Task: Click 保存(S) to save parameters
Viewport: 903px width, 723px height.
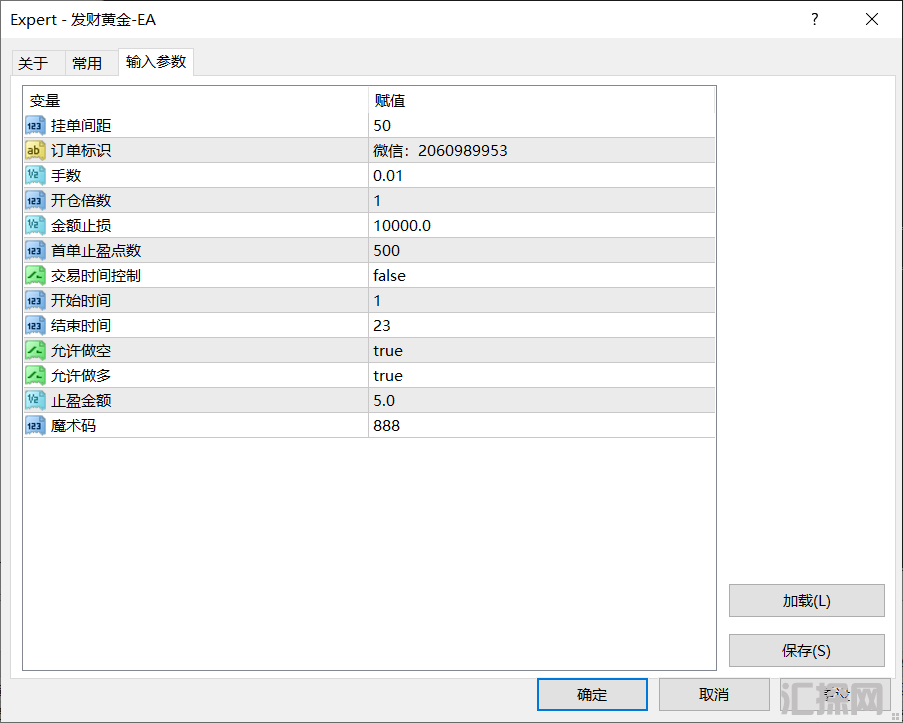Action: click(806, 651)
